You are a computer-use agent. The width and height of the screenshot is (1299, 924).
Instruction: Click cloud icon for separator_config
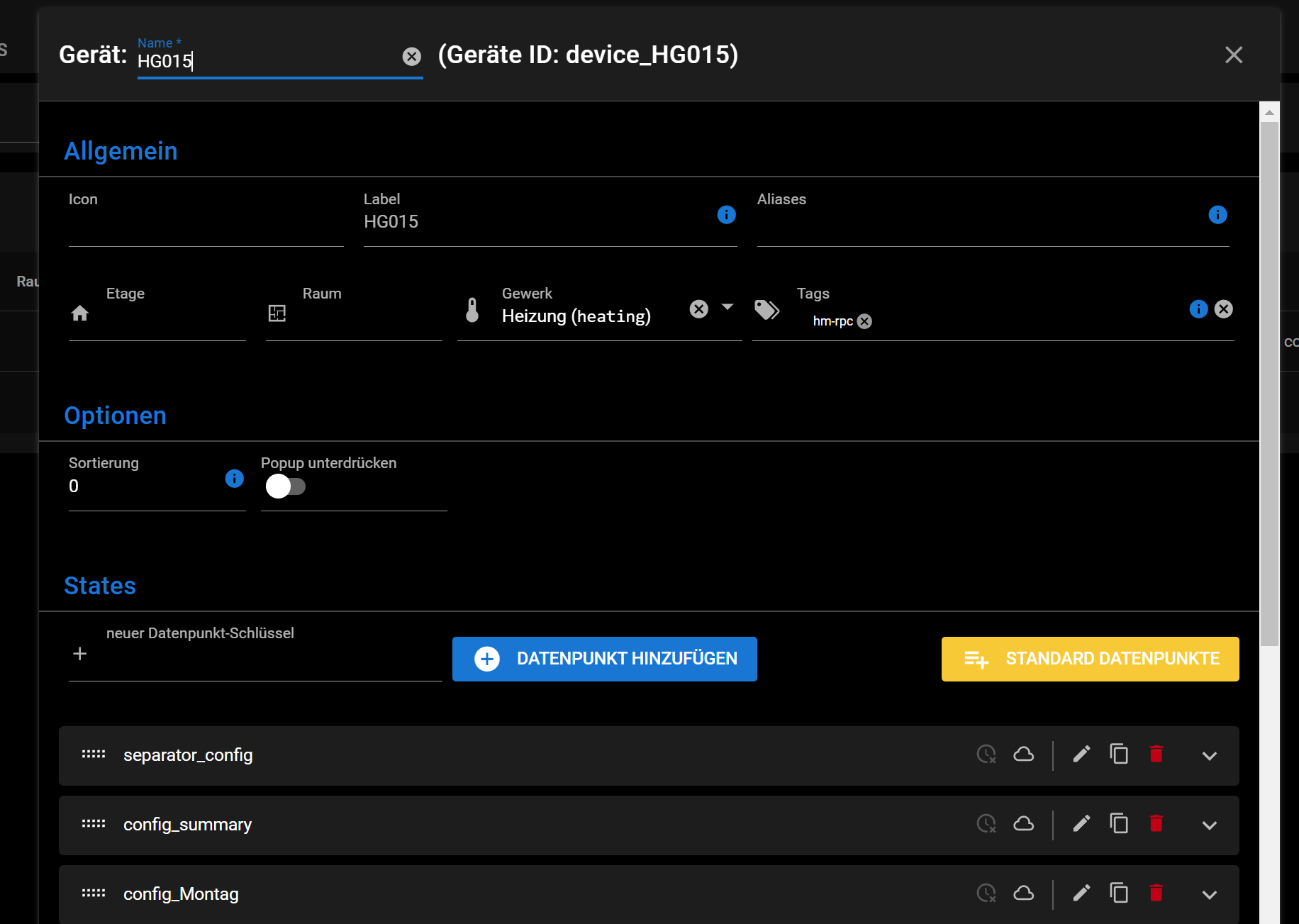pos(1023,754)
